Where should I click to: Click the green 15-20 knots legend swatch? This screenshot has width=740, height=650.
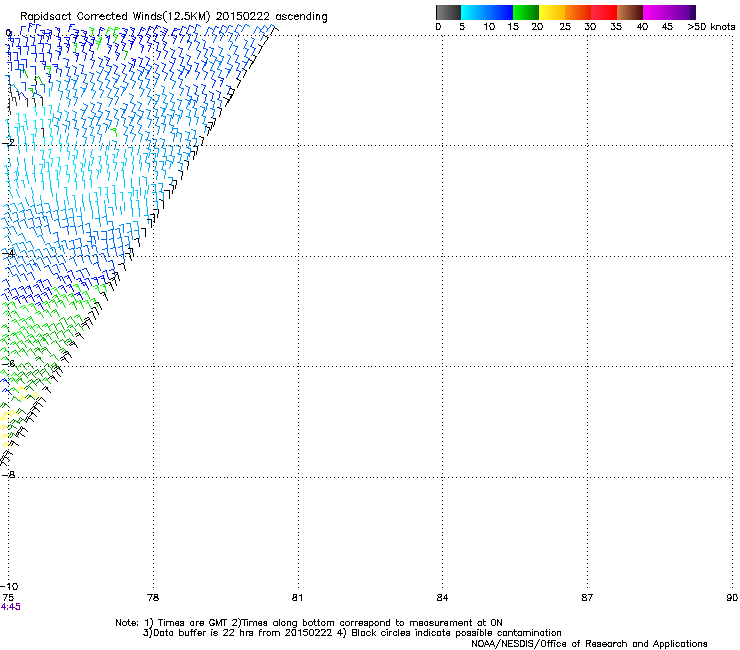pyautogui.click(x=526, y=12)
